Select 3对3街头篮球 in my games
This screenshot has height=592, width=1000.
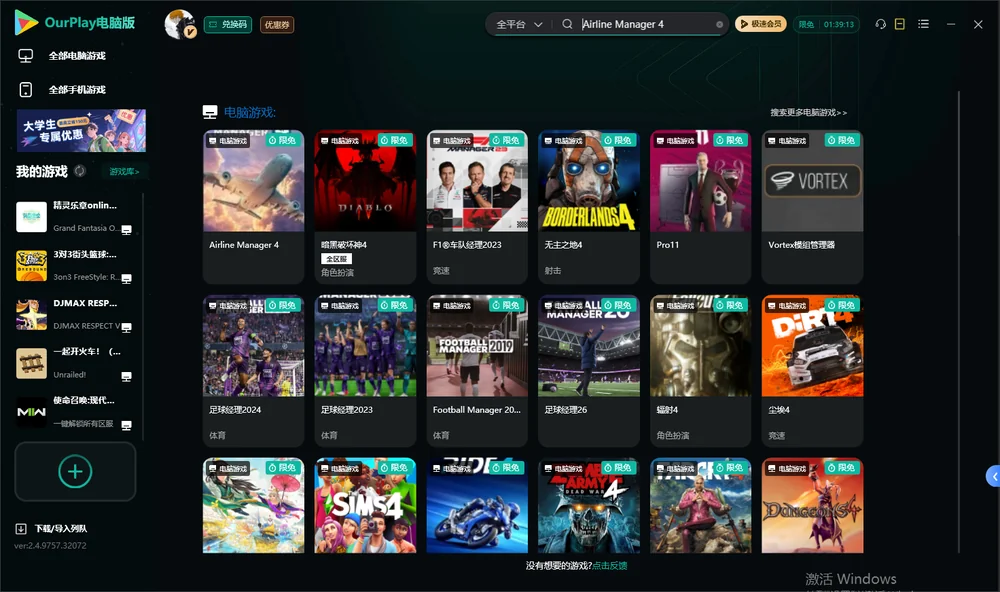pos(75,265)
